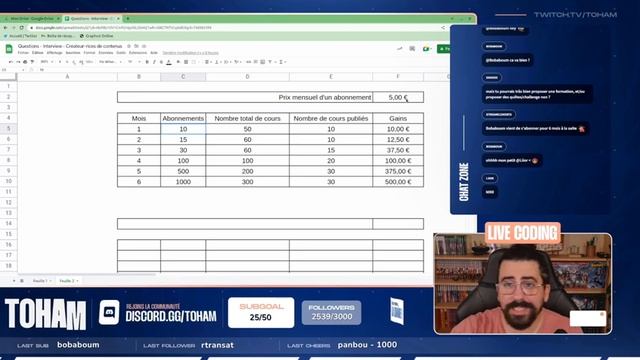Screen dimensions: 640x360
Task: Open the font family dropdown
Action: [x=110, y=62]
